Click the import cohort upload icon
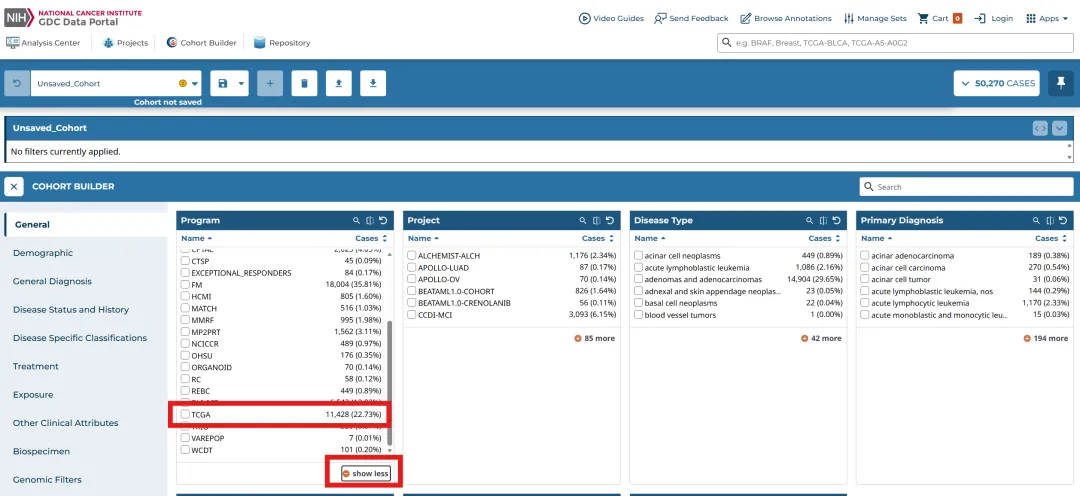 [338, 83]
